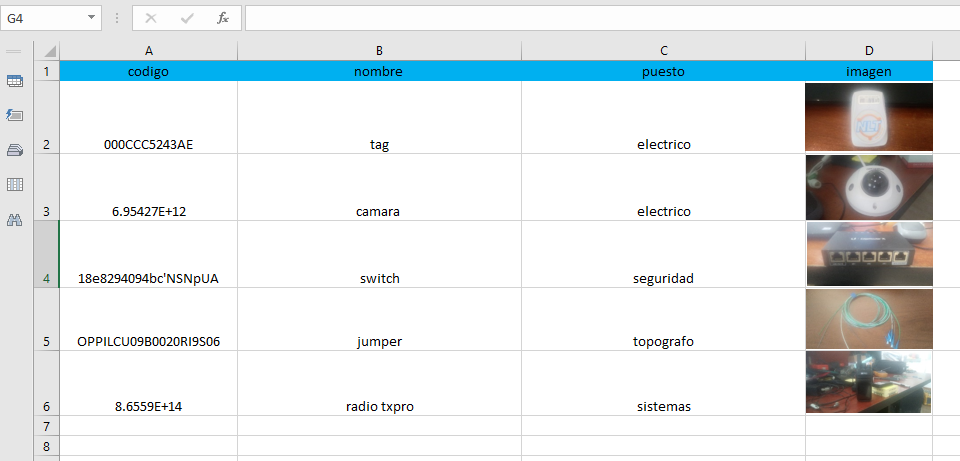Click the grid columns icon in left sidebar
The width and height of the screenshot is (960, 461).
click(15, 184)
